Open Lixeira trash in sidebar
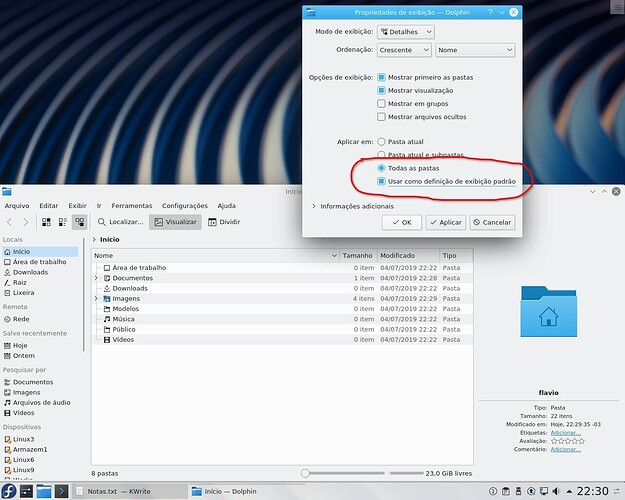The height and width of the screenshot is (500, 625). pos(23,292)
